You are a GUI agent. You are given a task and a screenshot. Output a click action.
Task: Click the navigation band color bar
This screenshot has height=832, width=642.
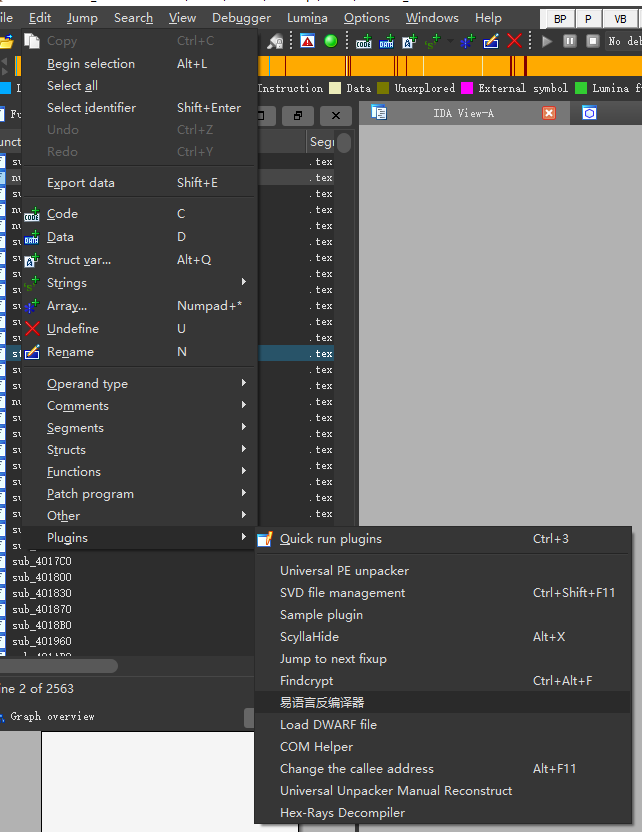point(450,66)
